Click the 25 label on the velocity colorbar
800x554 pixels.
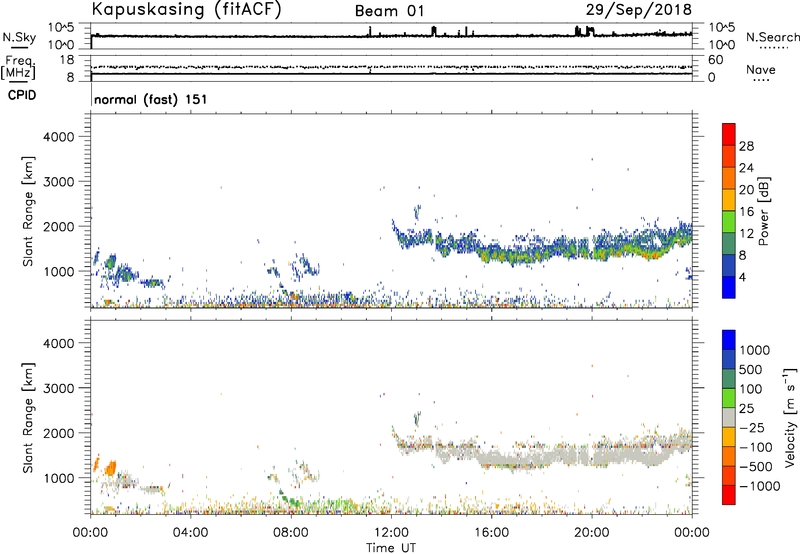(746, 408)
